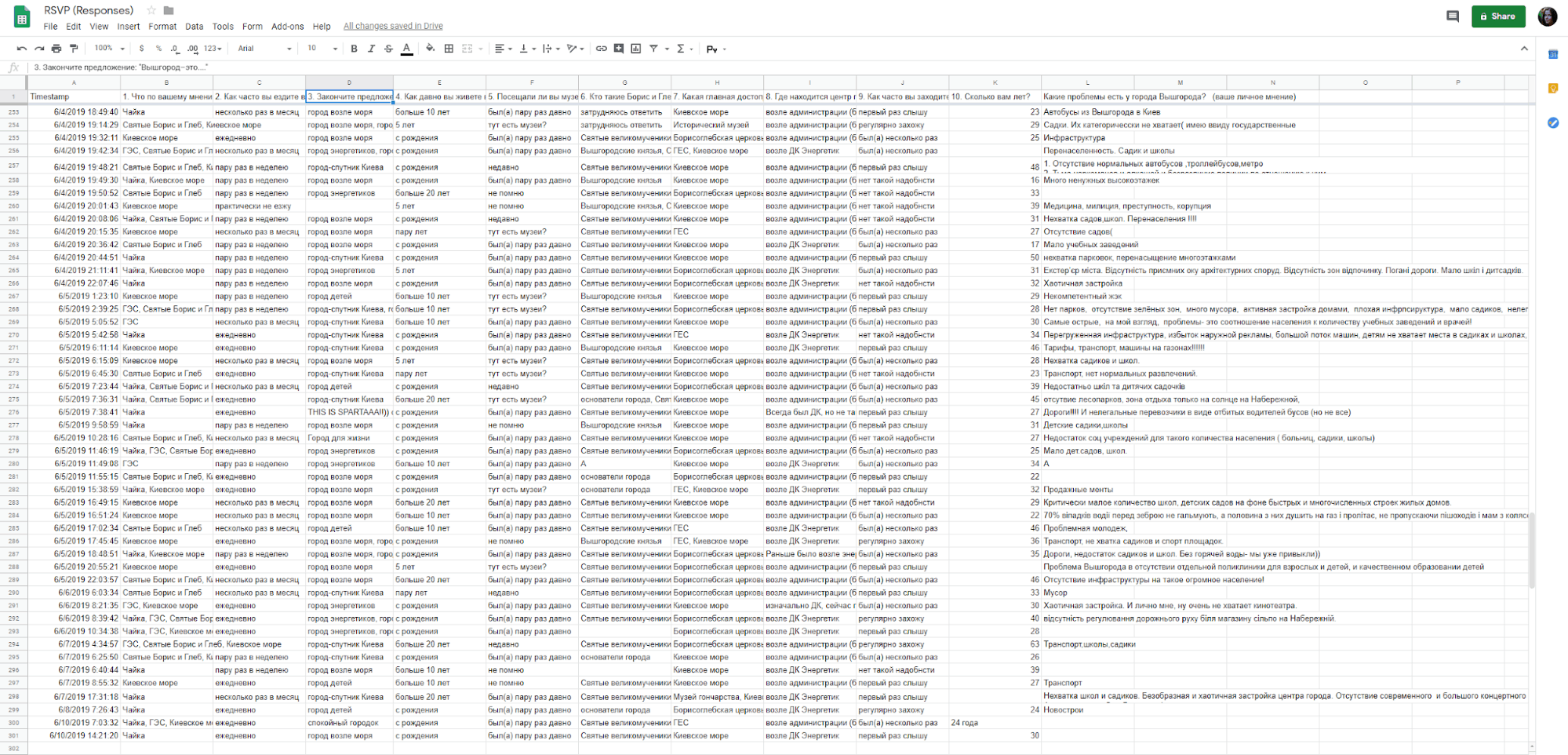Decrease decimal places
This screenshot has width=1568, height=755.
click(174, 49)
